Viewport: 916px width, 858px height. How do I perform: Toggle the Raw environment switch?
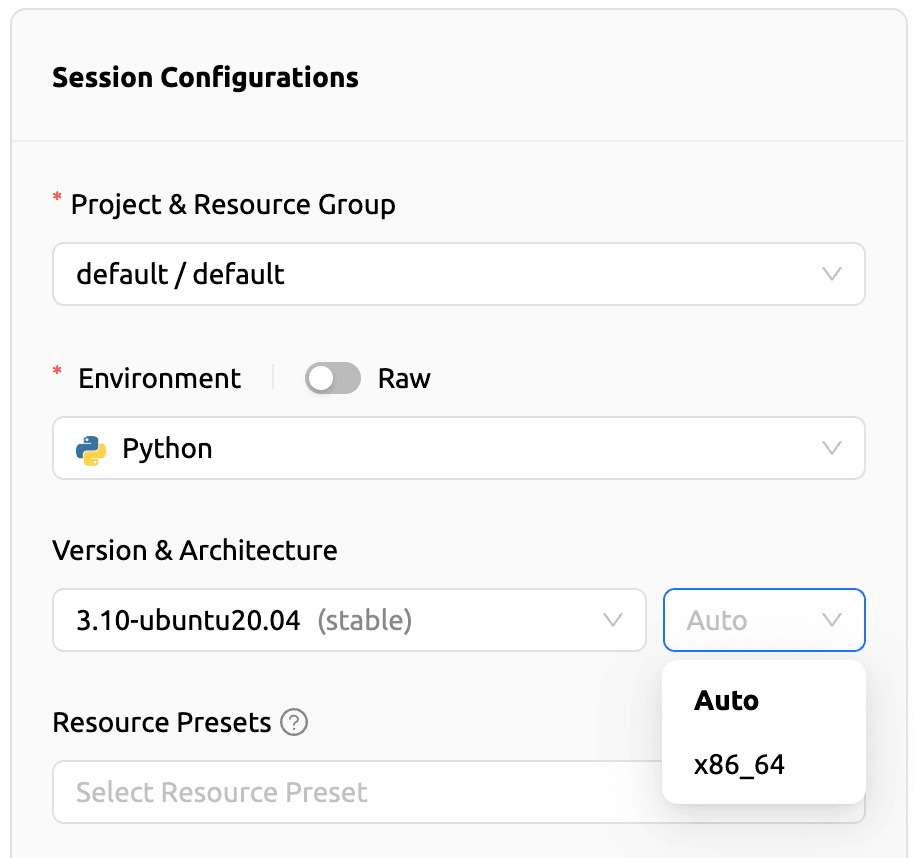pyautogui.click(x=333, y=378)
